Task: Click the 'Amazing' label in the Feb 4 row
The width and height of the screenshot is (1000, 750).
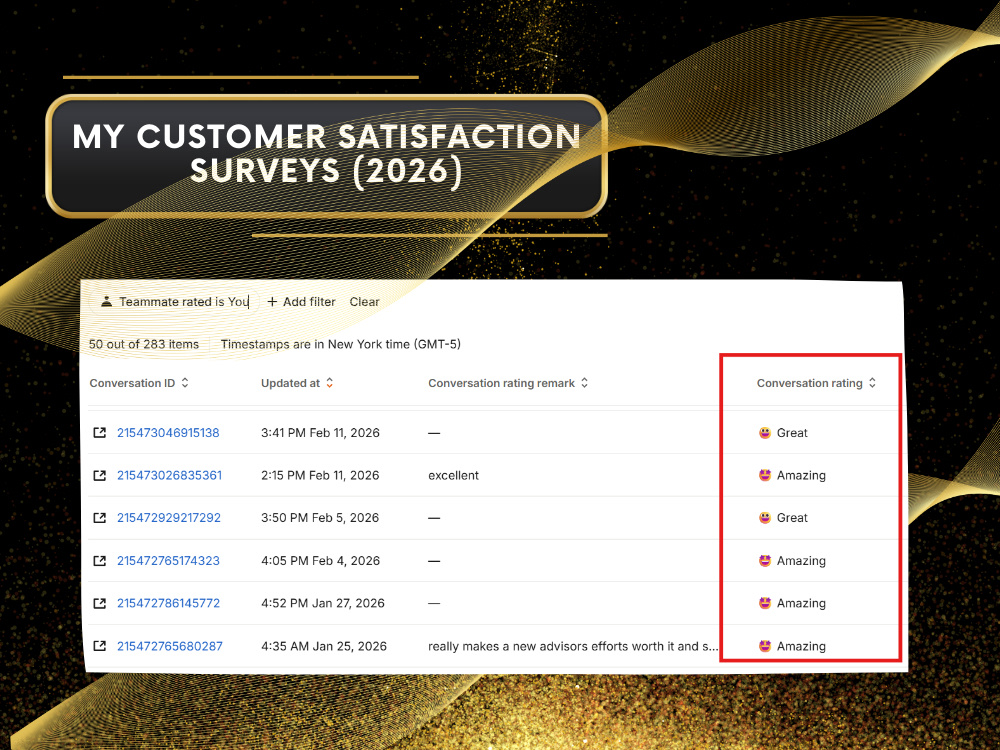Action: point(801,561)
